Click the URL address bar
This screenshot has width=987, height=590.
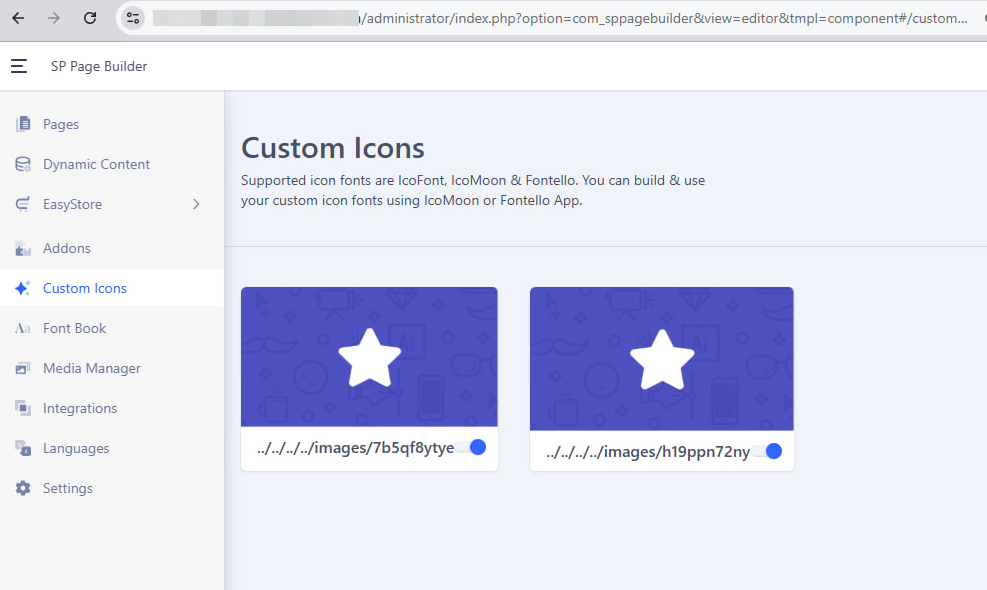[559, 18]
